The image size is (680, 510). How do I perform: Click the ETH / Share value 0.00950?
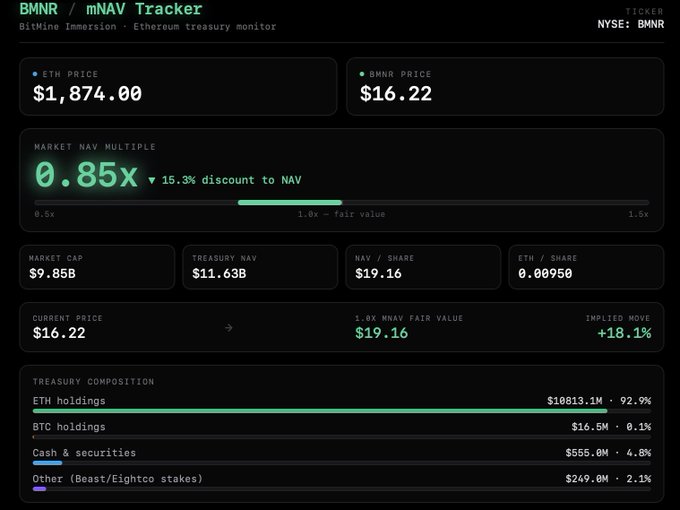click(x=545, y=274)
